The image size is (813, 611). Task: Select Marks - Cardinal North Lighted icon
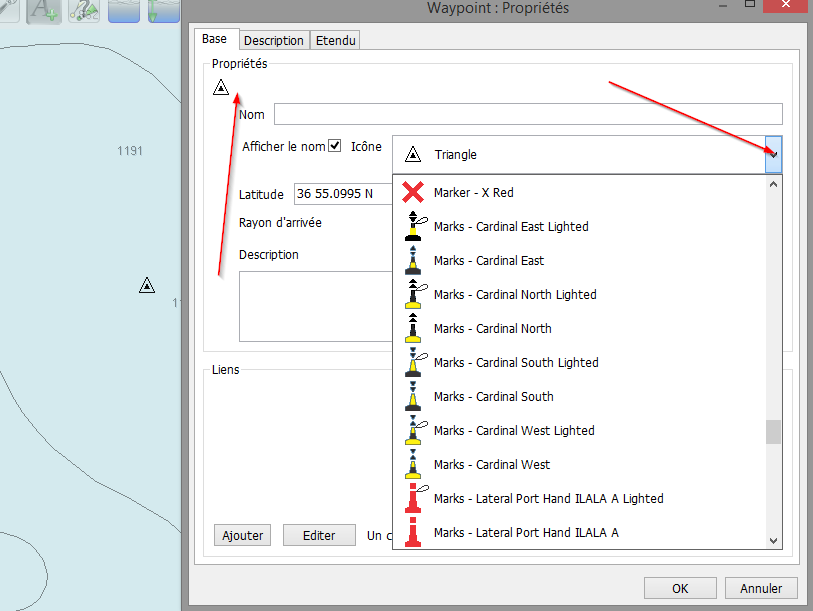click(x=514, y=295)
